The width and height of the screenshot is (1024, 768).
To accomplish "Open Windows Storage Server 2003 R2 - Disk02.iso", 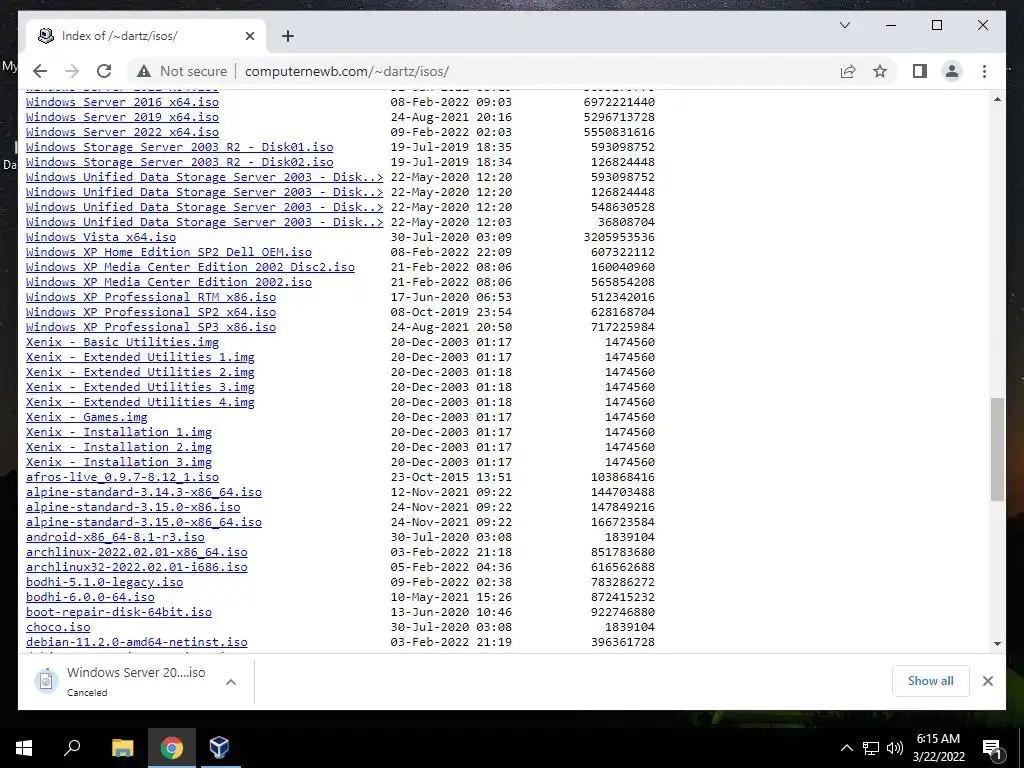I will pos(180,162).
